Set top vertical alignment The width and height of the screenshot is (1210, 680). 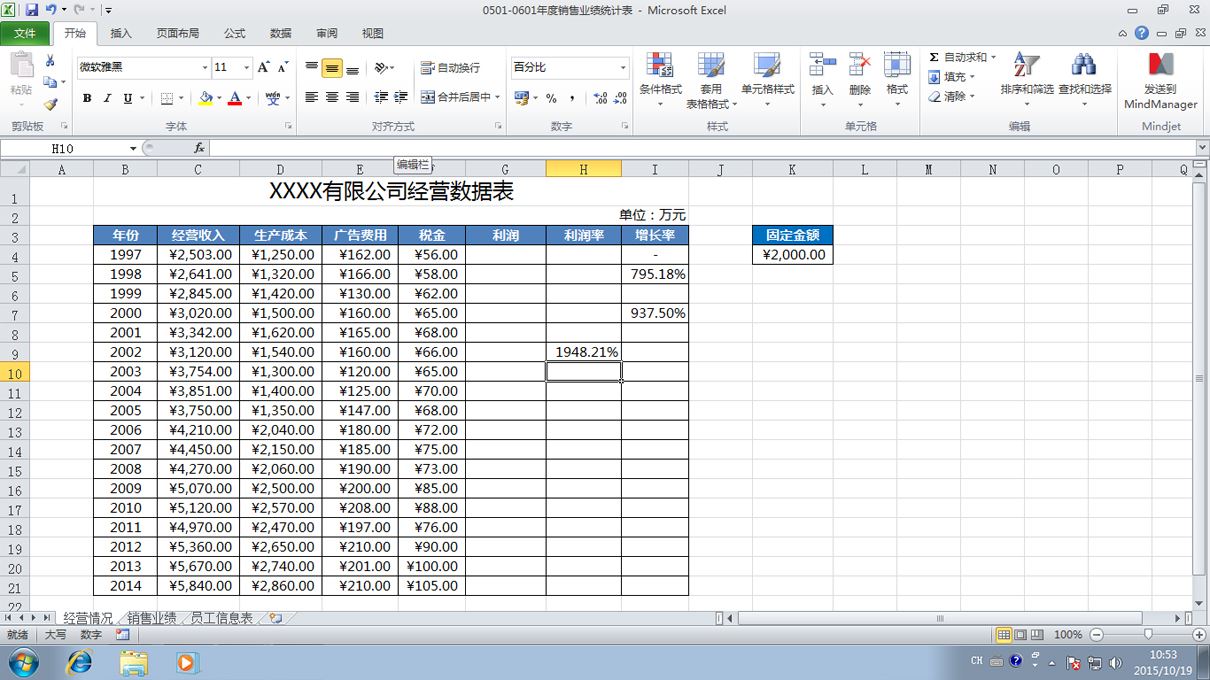312,67
